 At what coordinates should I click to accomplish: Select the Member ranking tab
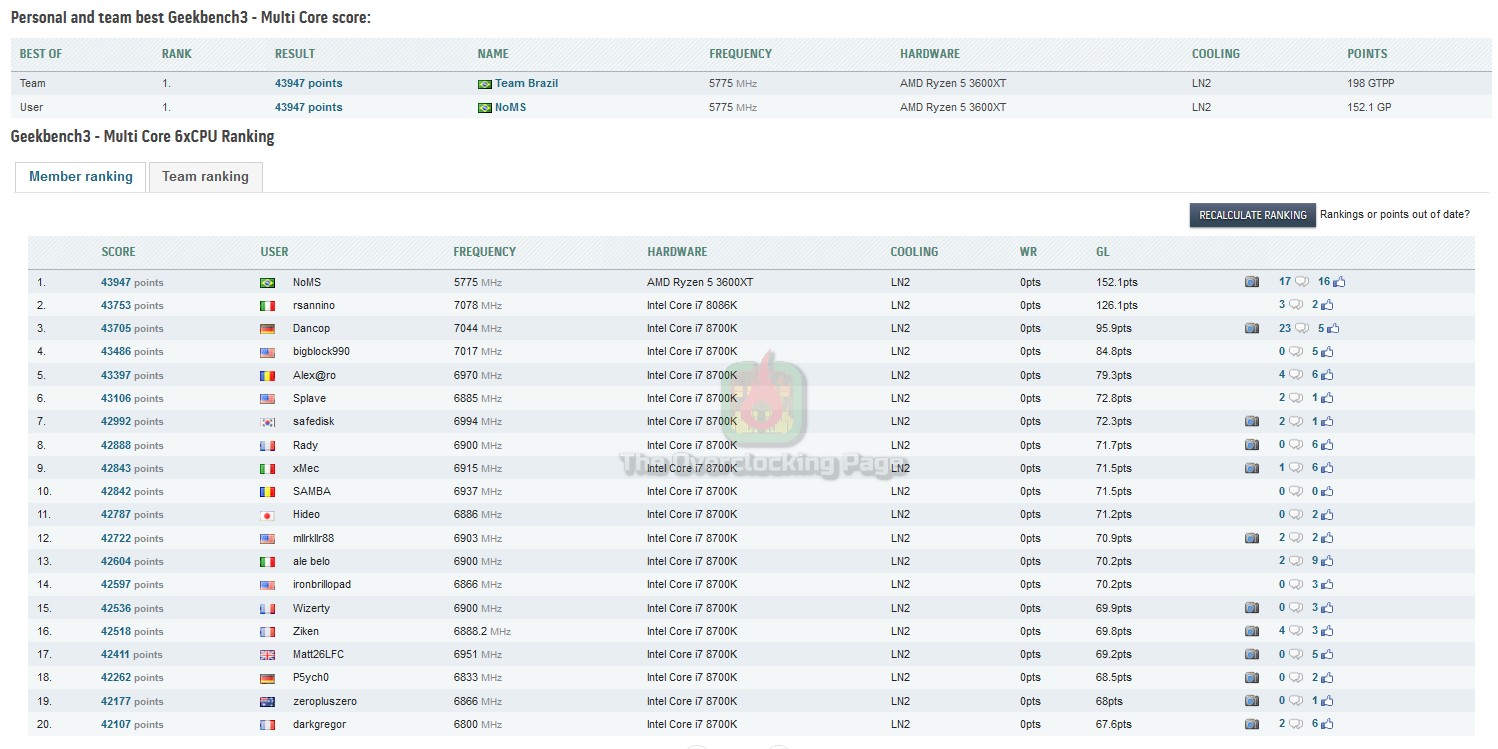pyautogui.click(x=80, y=176)
